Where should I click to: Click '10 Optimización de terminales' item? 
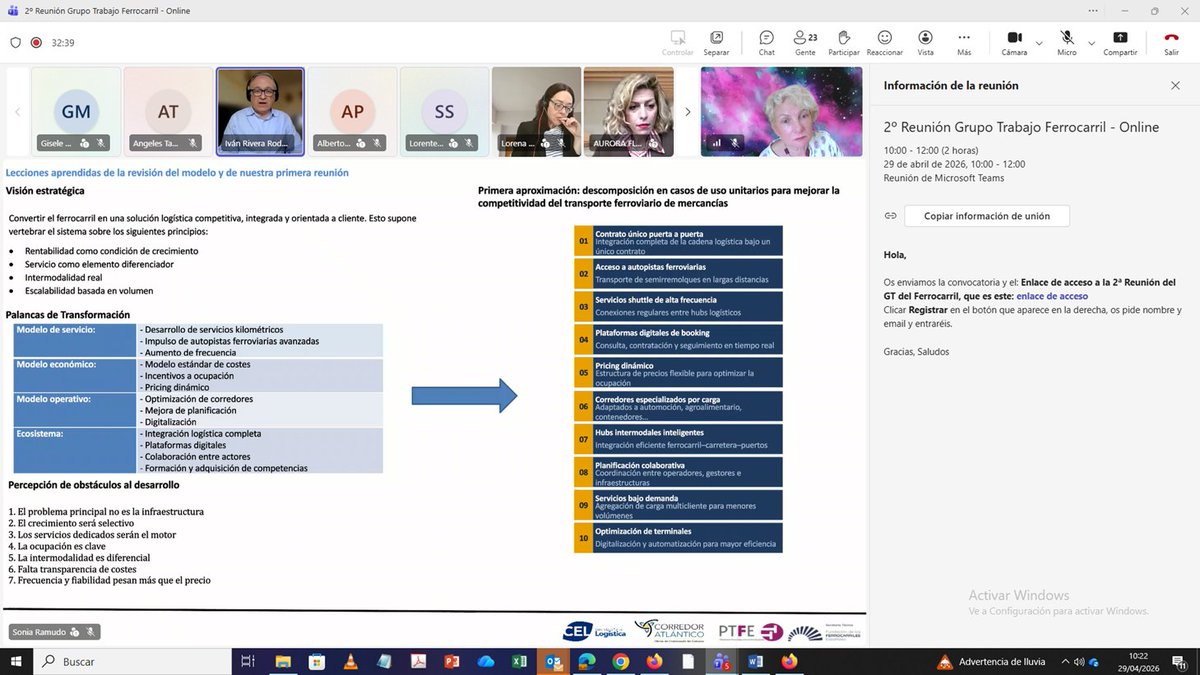[x=678, y=538]
